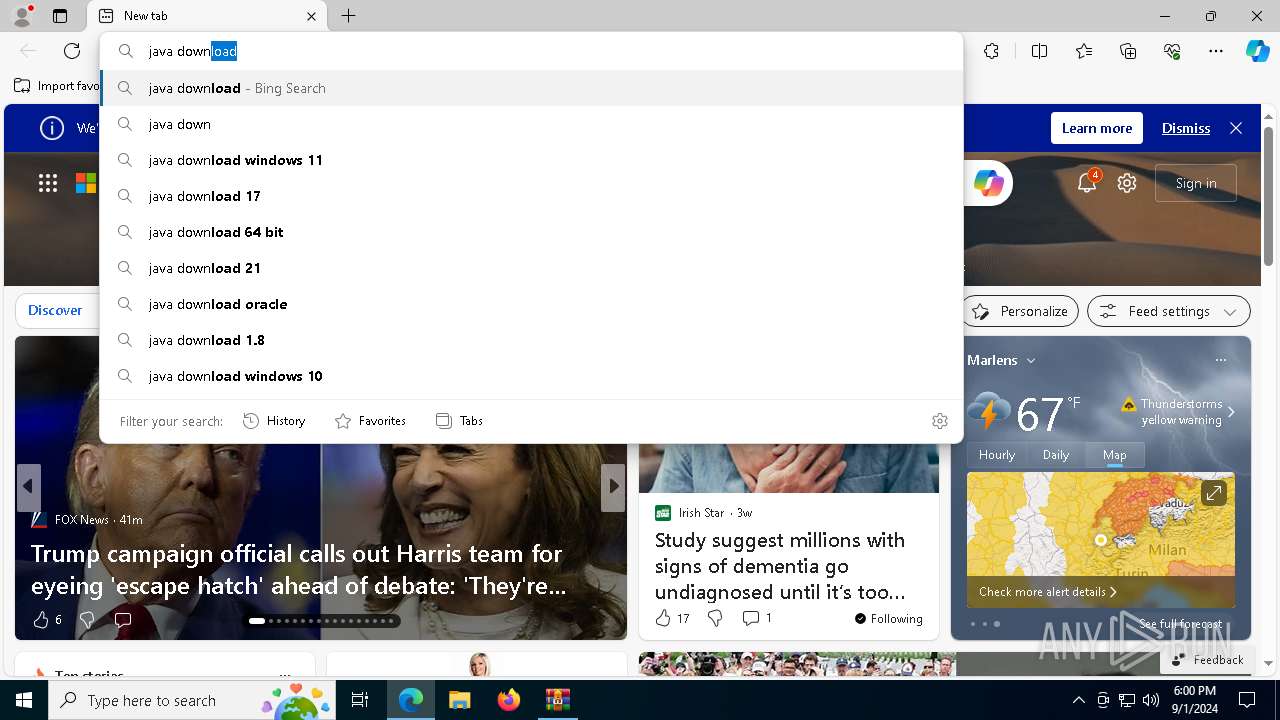1280x720 pixels.
Task: Toggle Following on Irish Star article
Action: tap(889, 619)
